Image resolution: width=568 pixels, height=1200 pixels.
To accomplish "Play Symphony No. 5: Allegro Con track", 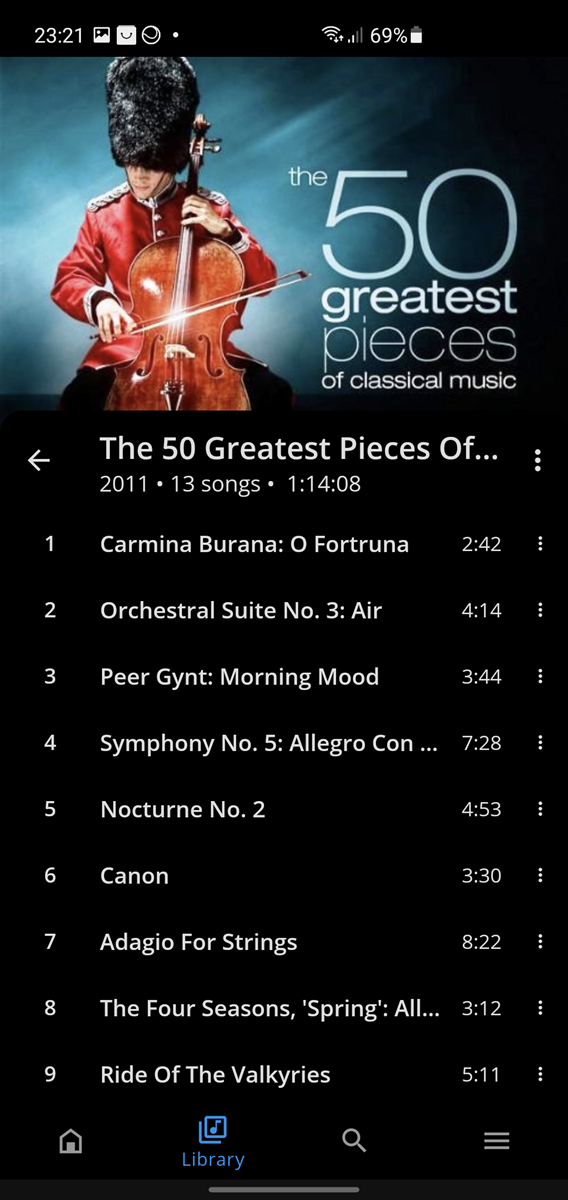I will click(268, 743).
